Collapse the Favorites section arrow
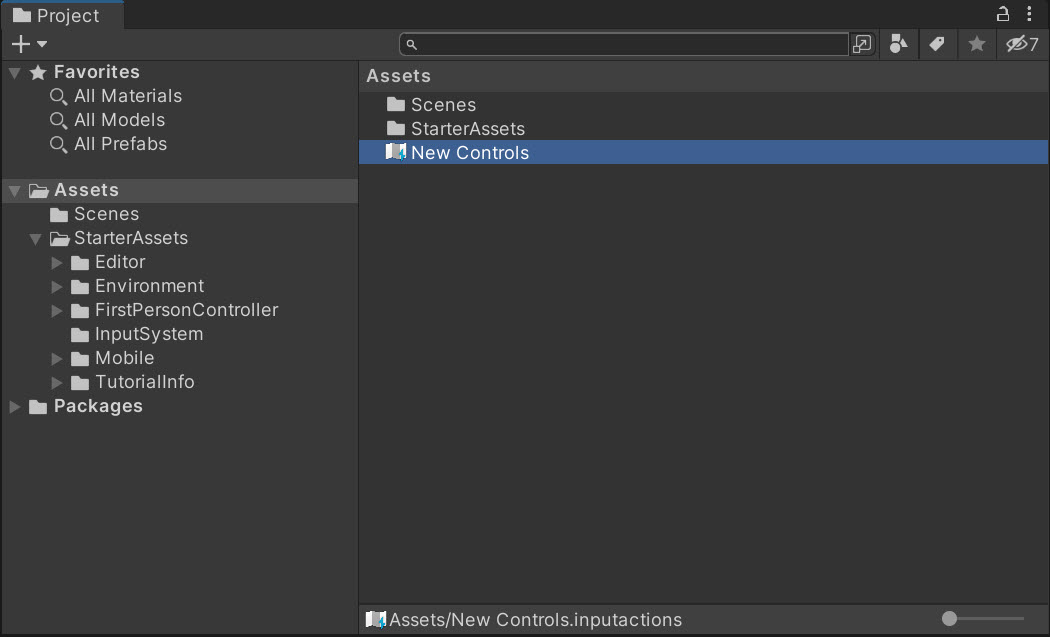The height and width of the screenshot is (637, 1050). click(15, 72)
